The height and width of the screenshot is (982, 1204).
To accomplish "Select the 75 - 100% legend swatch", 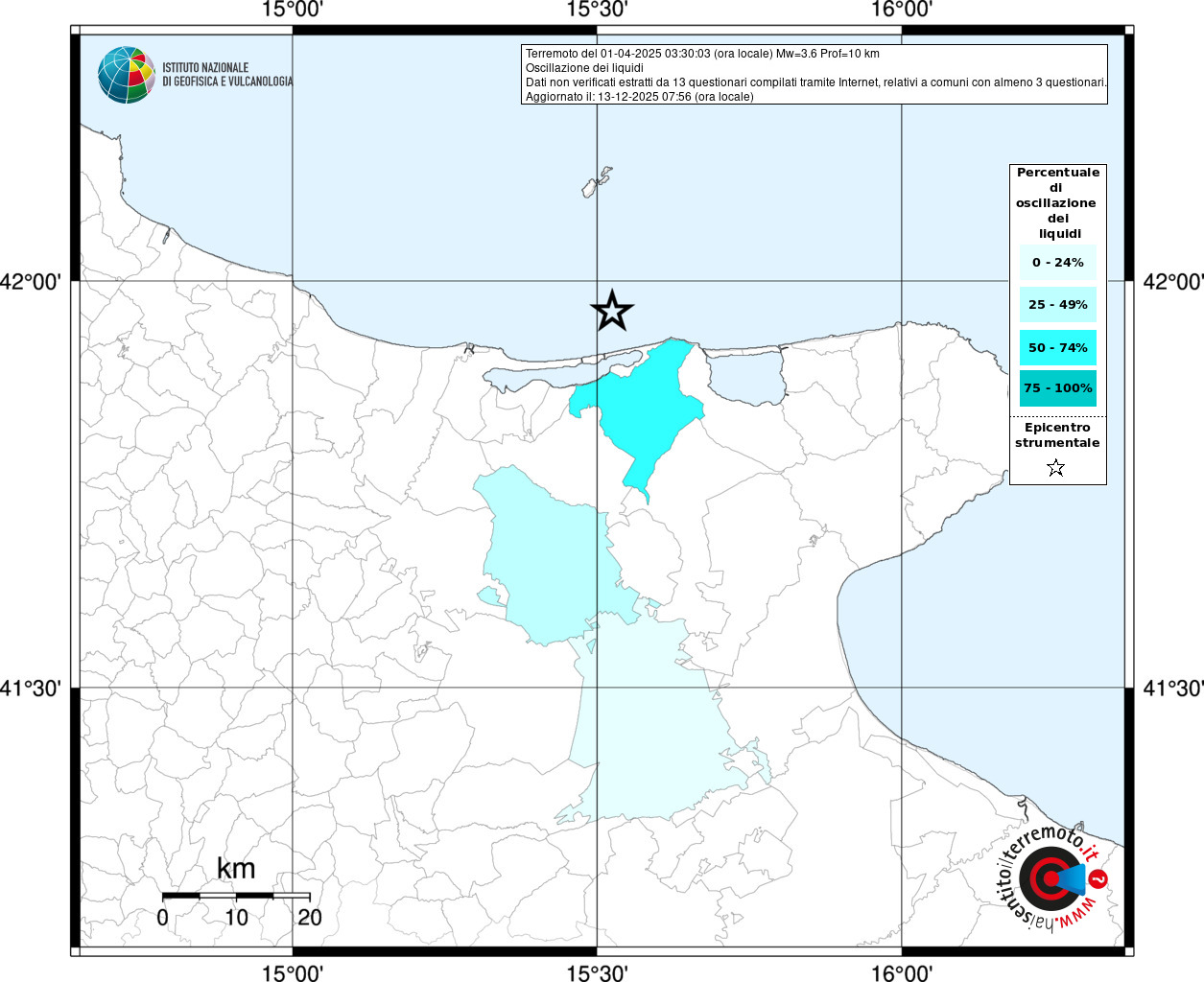I will coord(1057,387).
